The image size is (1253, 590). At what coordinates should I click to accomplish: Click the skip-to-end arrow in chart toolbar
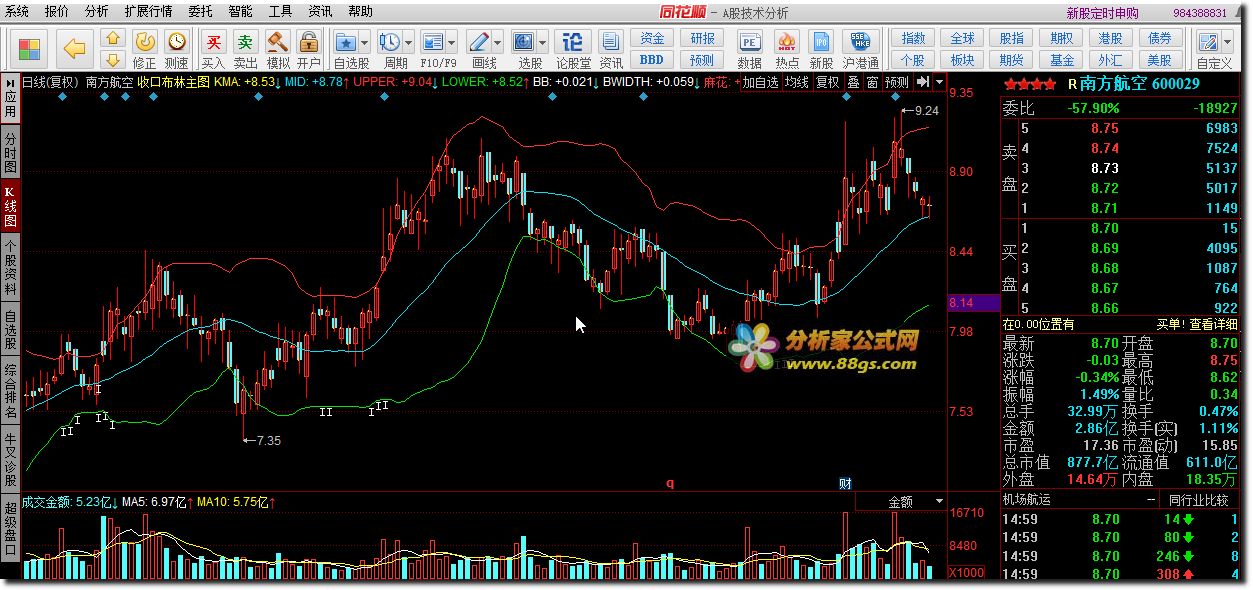click(x=924, y=82)
